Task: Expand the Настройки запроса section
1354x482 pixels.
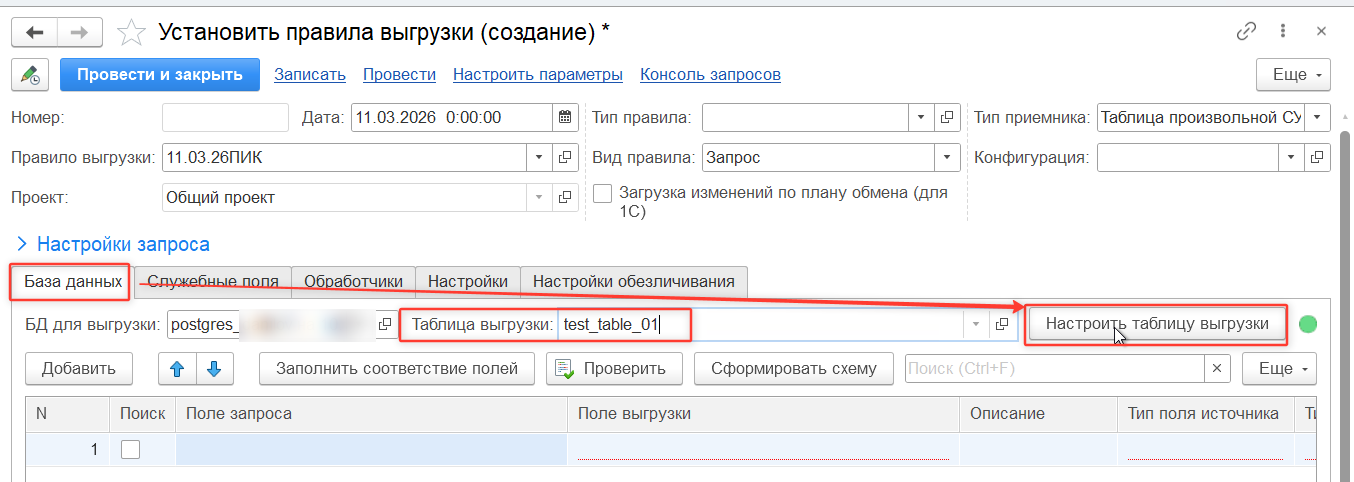Action: [22, 244]
